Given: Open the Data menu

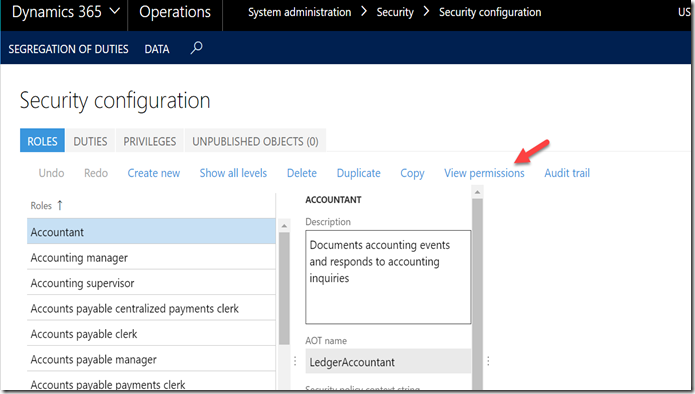Looking at the screenshot, I should click(157, 49).
